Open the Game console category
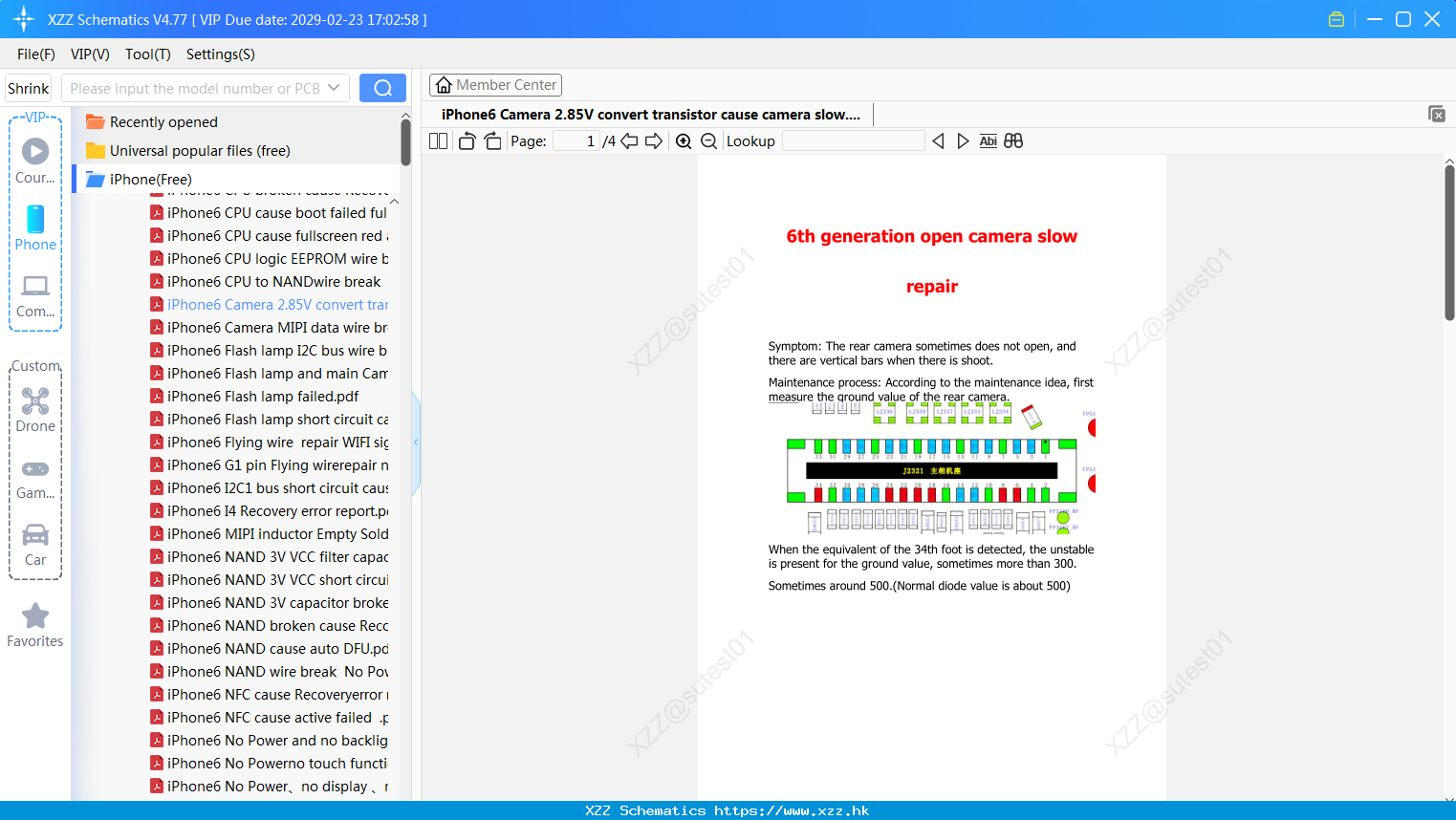 coord(35,479)
